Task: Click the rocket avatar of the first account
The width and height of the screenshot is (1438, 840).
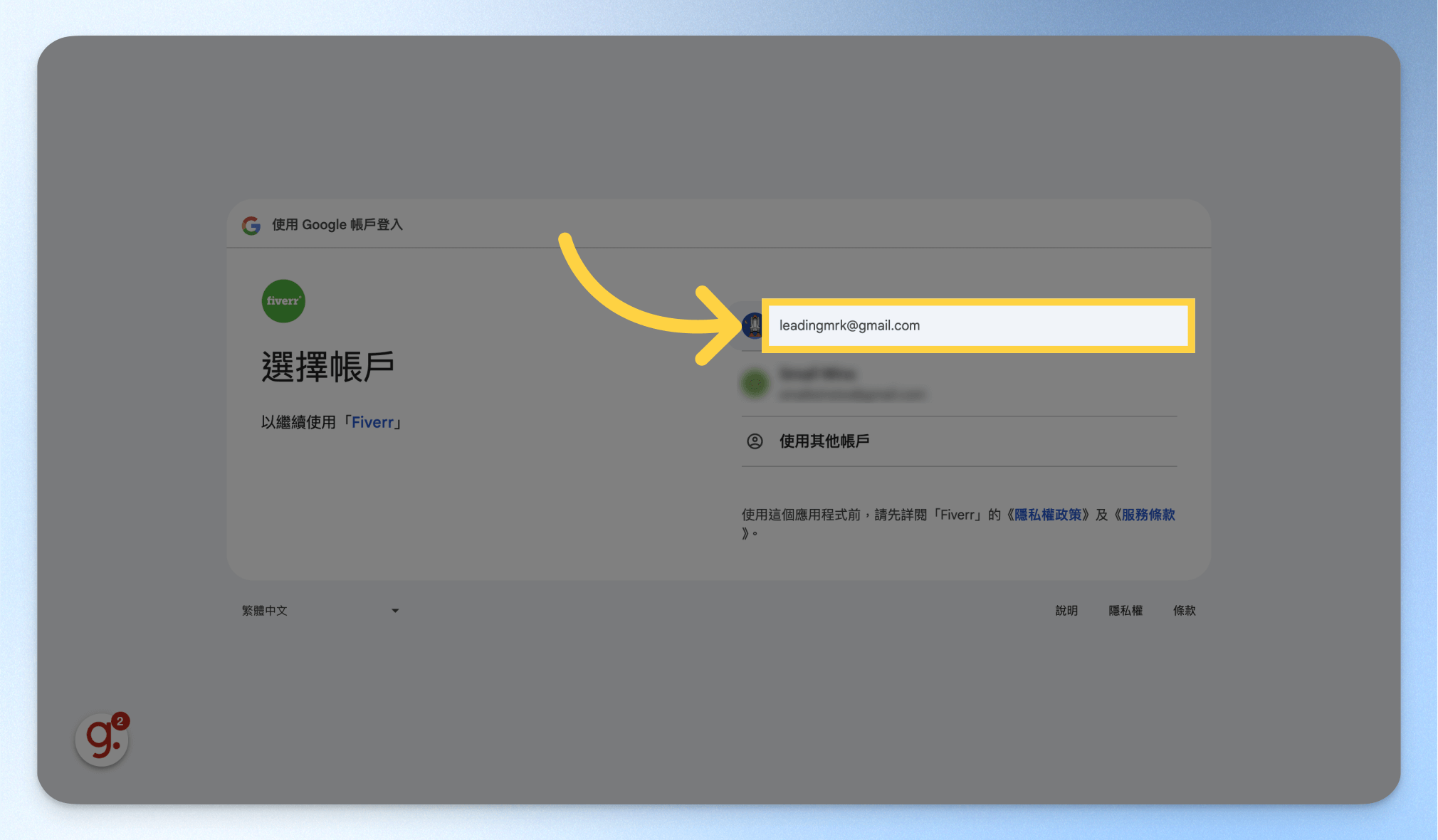Action: (x=753, y=325)
